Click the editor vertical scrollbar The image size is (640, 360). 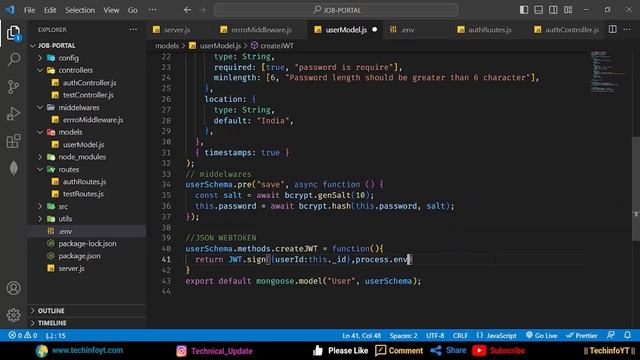(x=636, y=189)
